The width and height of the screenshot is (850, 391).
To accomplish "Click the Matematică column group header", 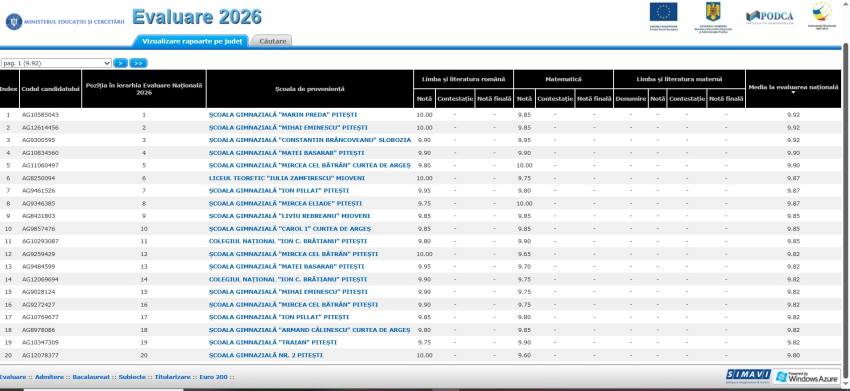I will click(563, 79).
